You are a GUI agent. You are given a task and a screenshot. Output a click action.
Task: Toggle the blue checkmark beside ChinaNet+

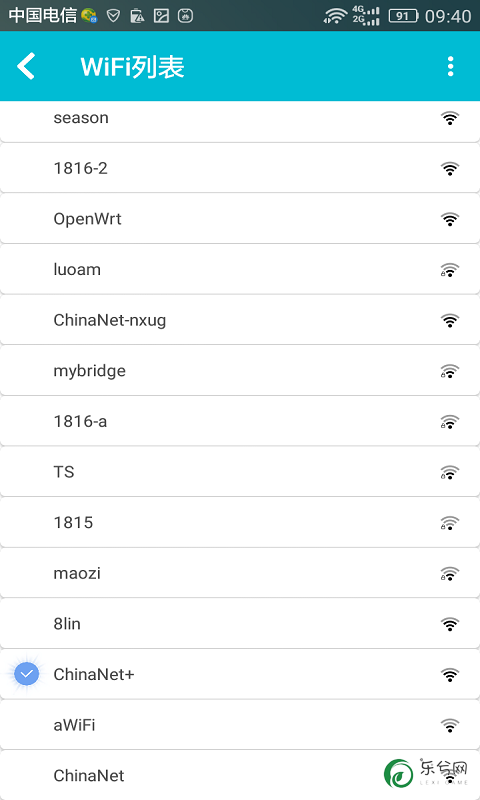[x=27, y=674]
